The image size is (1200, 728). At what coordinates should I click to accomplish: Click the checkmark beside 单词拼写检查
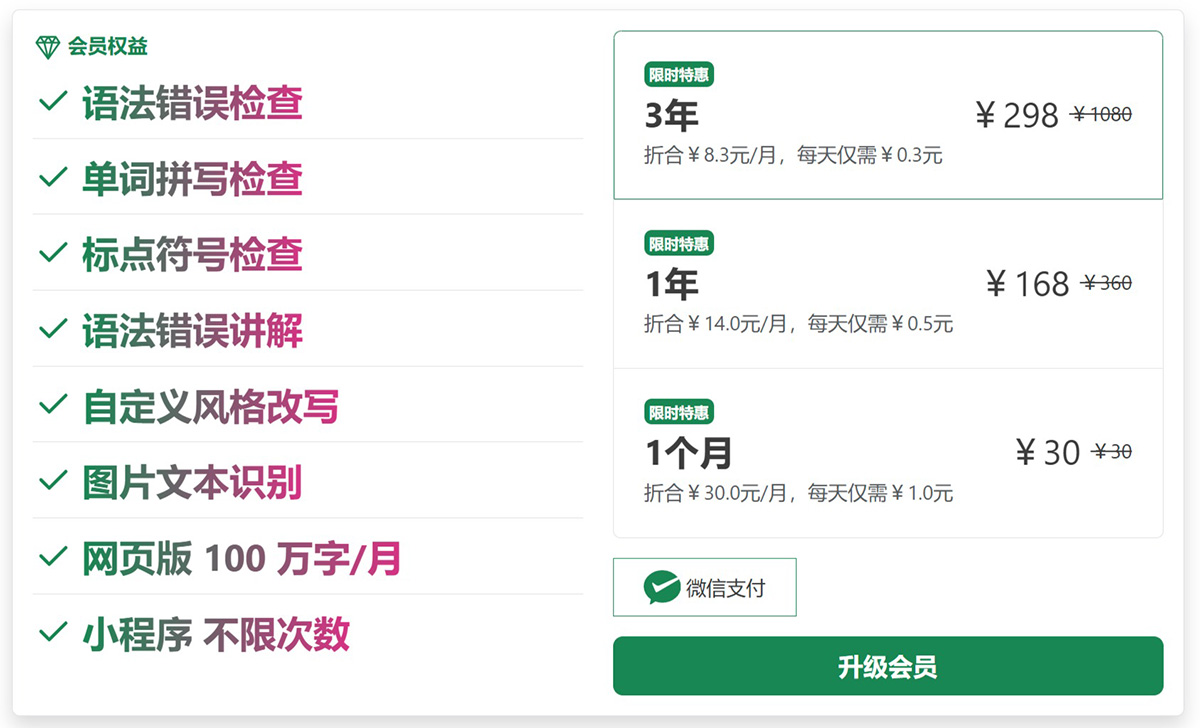(52, 179)
